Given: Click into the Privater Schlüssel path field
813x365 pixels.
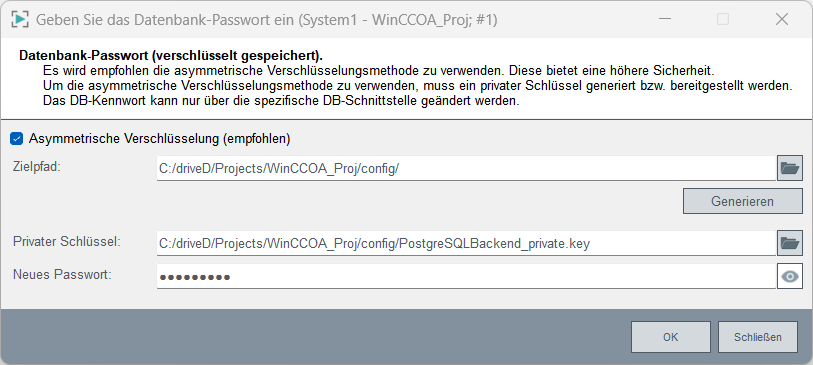Looking at the screenshot, I should pos(466,243).
